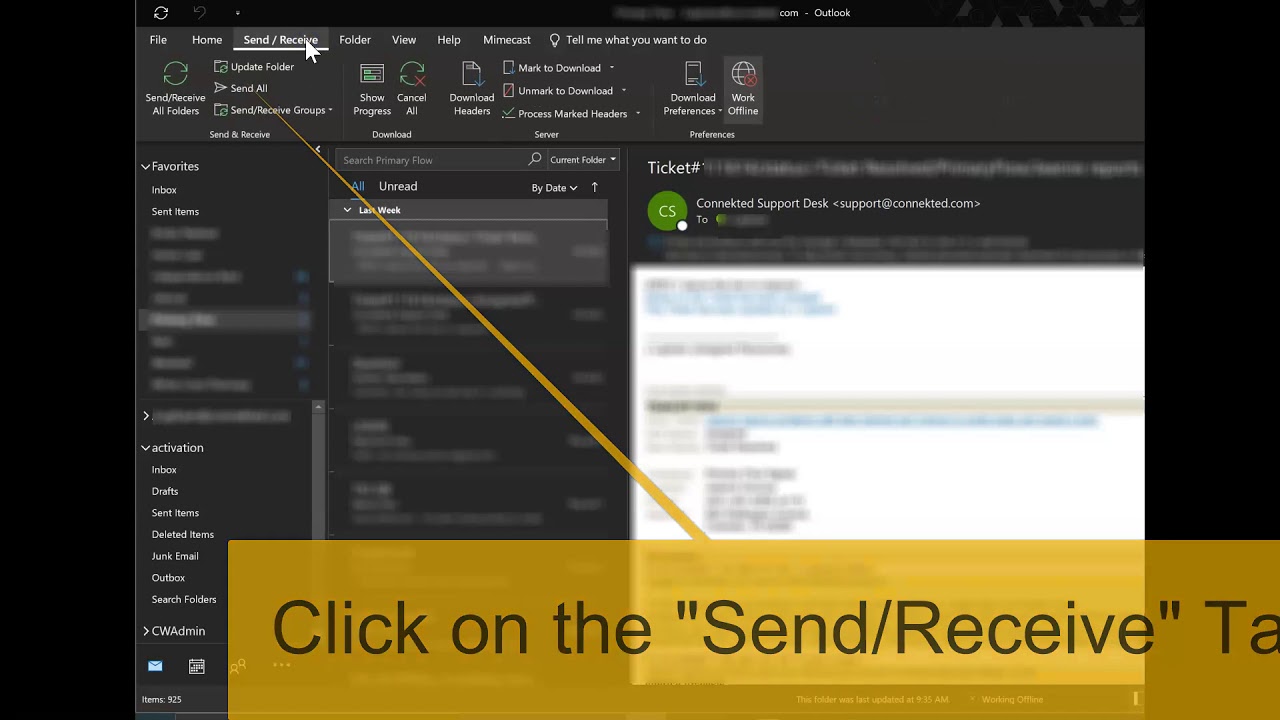The height and width of the screenshot is (720, 1280).
Task: Switch to the Home tab
Action: tap(207, 40)
